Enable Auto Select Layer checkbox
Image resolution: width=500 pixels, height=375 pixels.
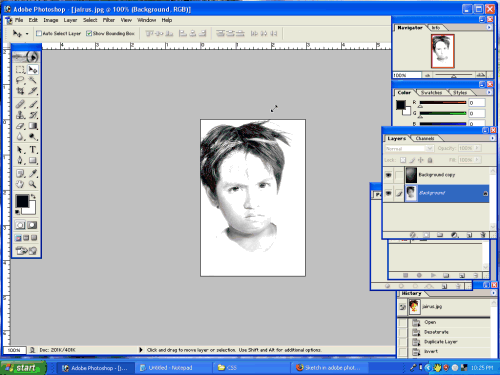click(x=39, y=33)
